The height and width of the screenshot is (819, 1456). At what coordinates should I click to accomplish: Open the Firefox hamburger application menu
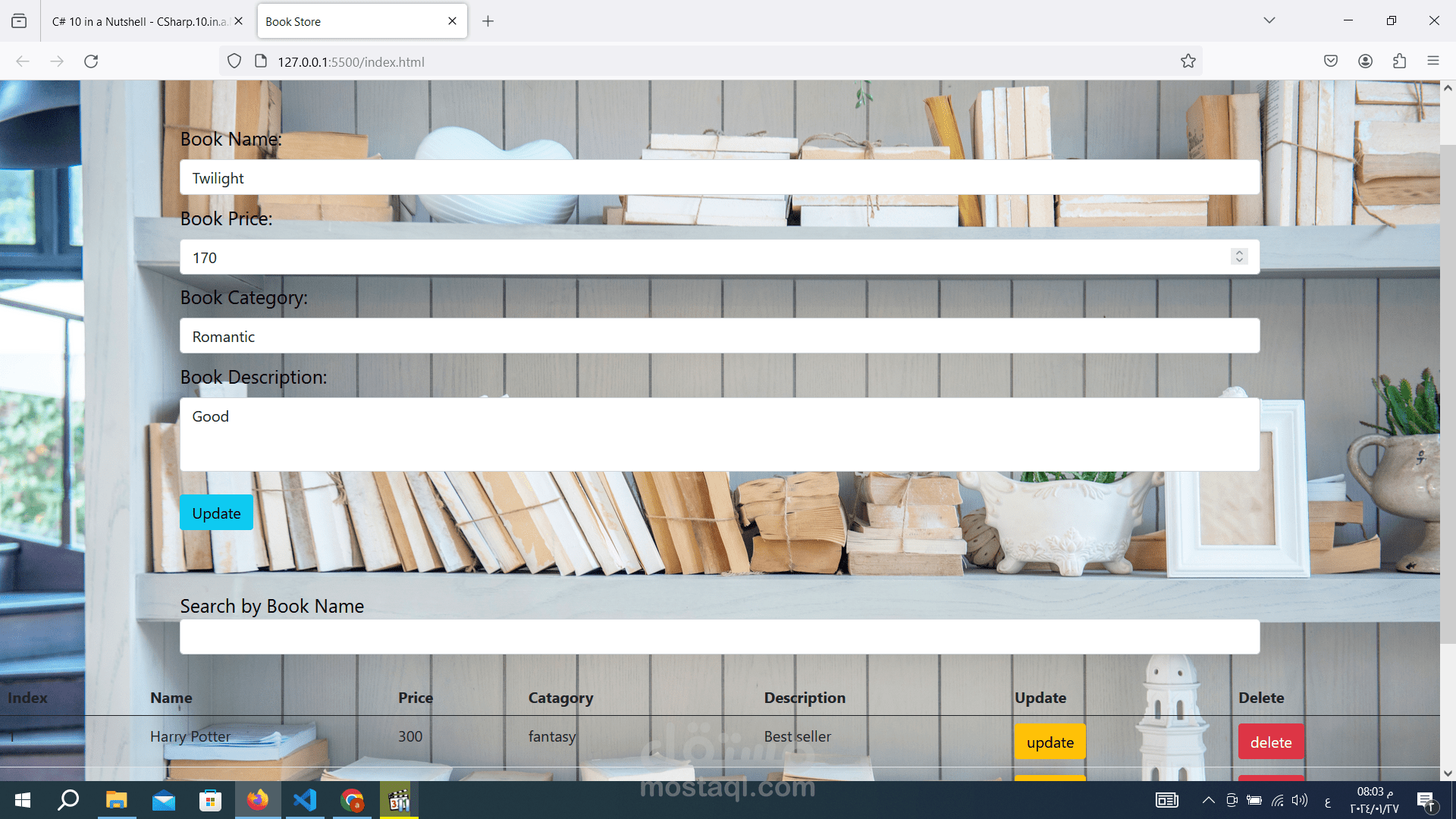click(1432, 61)
